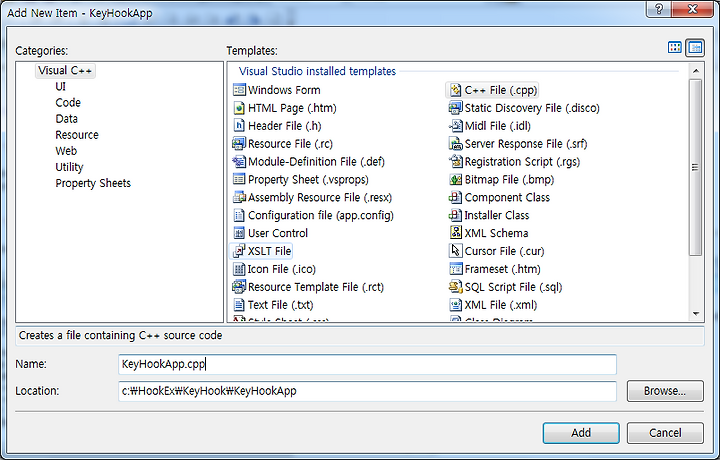Pick the Header File (.h) icon

(239, 126)
